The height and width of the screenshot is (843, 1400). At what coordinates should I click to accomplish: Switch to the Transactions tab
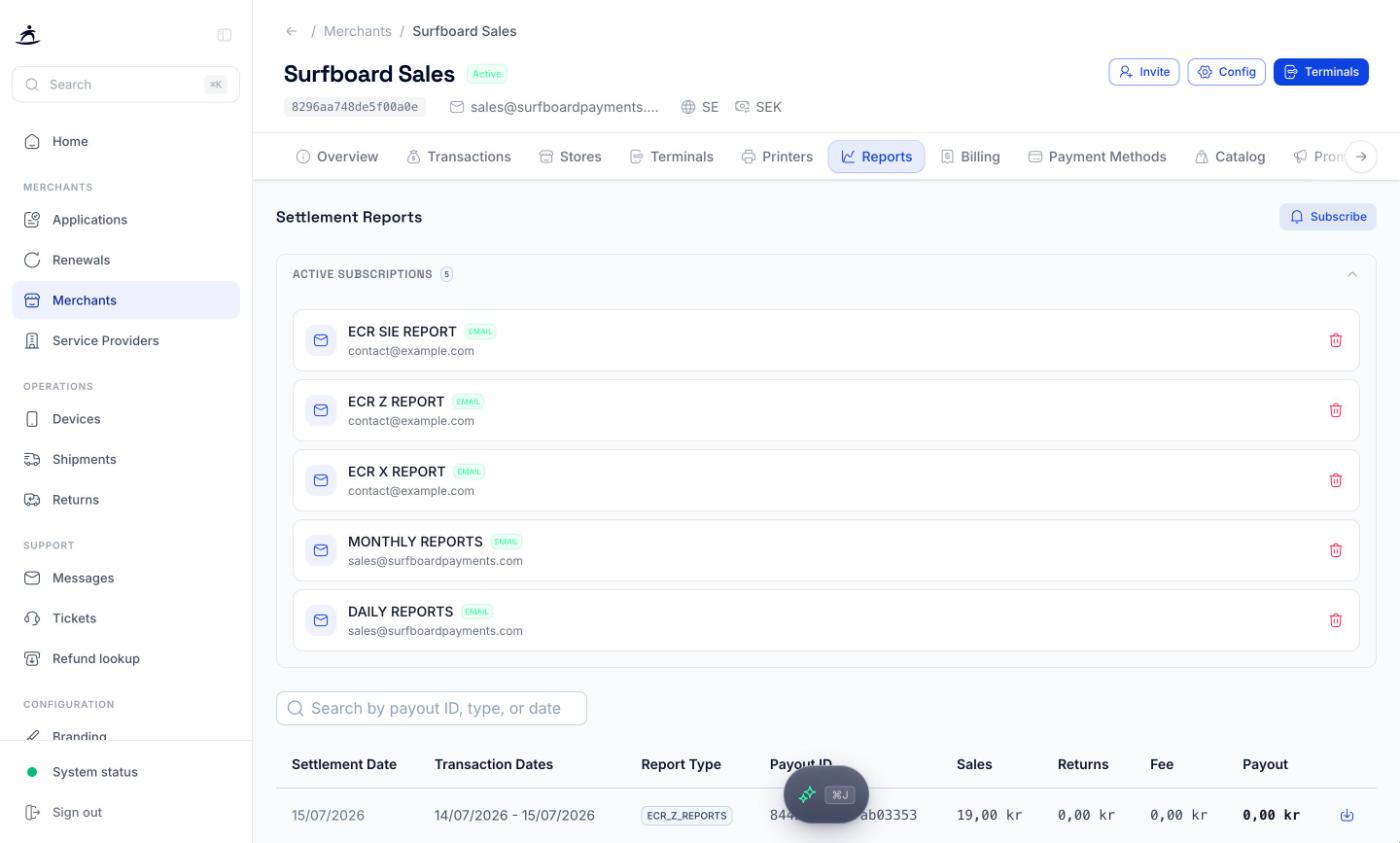tap(459, 157)
